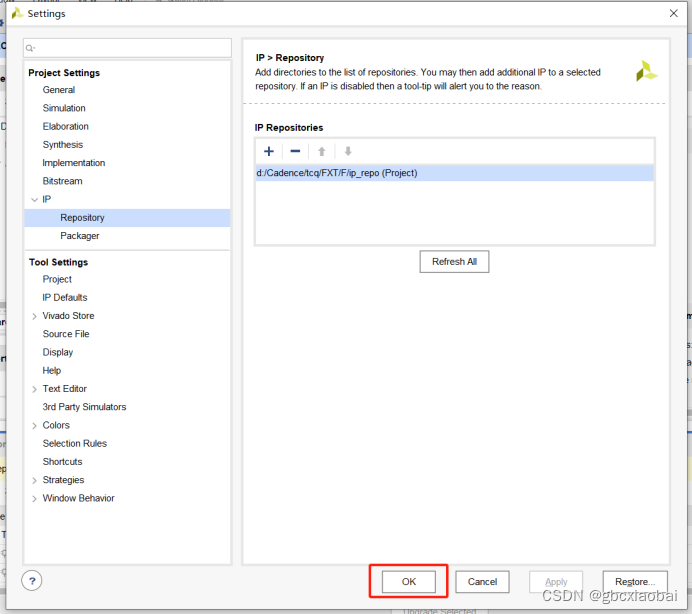Screen dimensions: 692x614
Task: Click the Restore... button
Action: (x=635, y=582)
